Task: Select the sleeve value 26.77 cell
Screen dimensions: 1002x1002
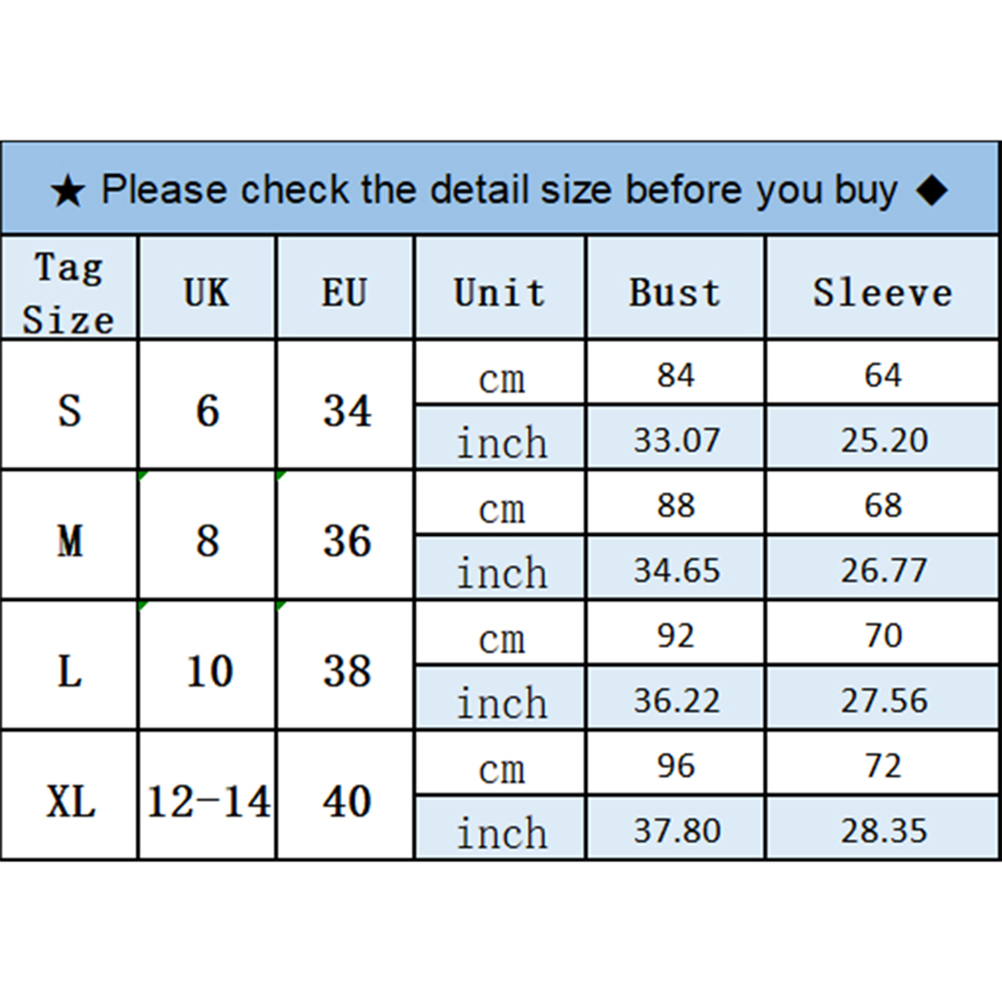Action: 884,571
